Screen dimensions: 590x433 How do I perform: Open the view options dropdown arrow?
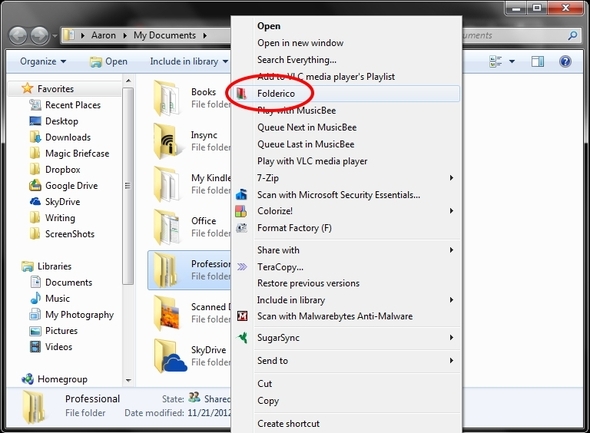[512, 61]
